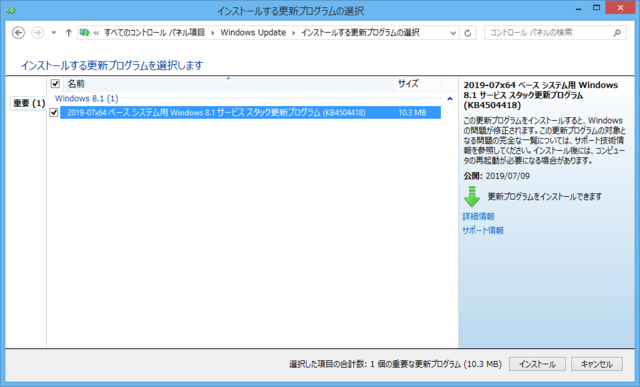
Task: Select the Windows Update breadcrumb
Action: [253, 33]
